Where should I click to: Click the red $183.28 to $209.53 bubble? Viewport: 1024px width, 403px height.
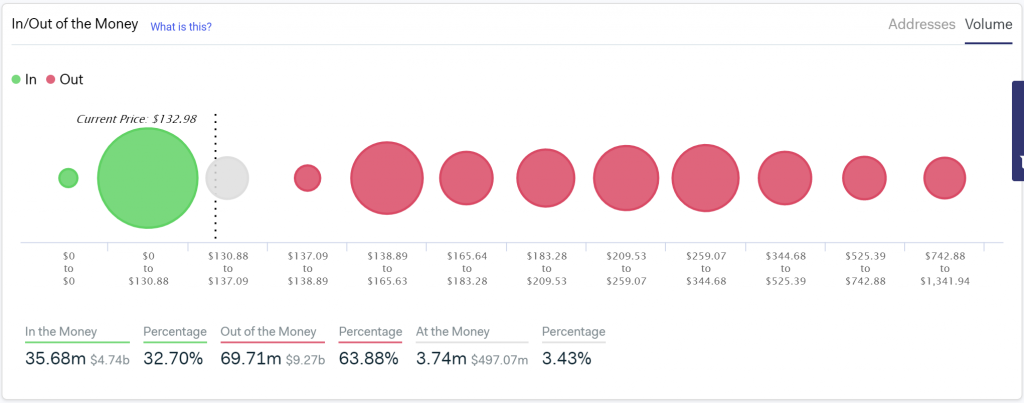tap(546, 178)
